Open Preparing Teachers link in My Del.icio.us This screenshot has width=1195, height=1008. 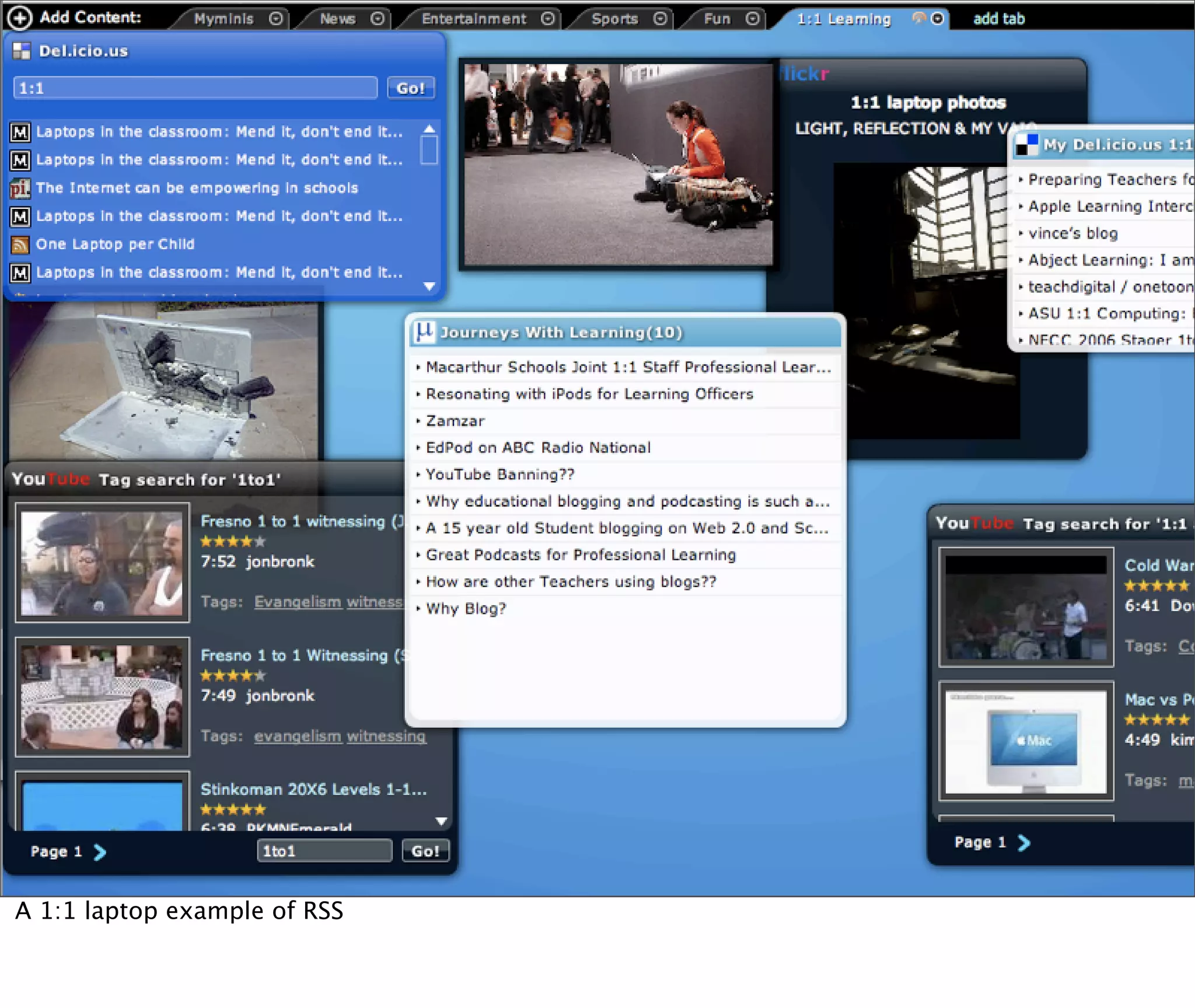click(1111, 179)
